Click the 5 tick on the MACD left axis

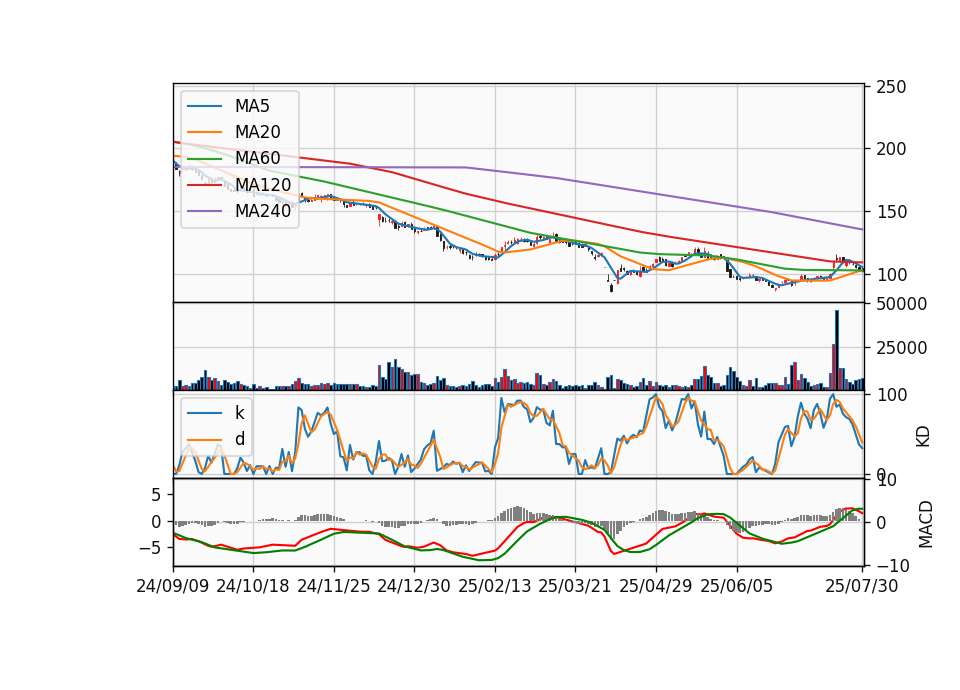tap(156, 495)
